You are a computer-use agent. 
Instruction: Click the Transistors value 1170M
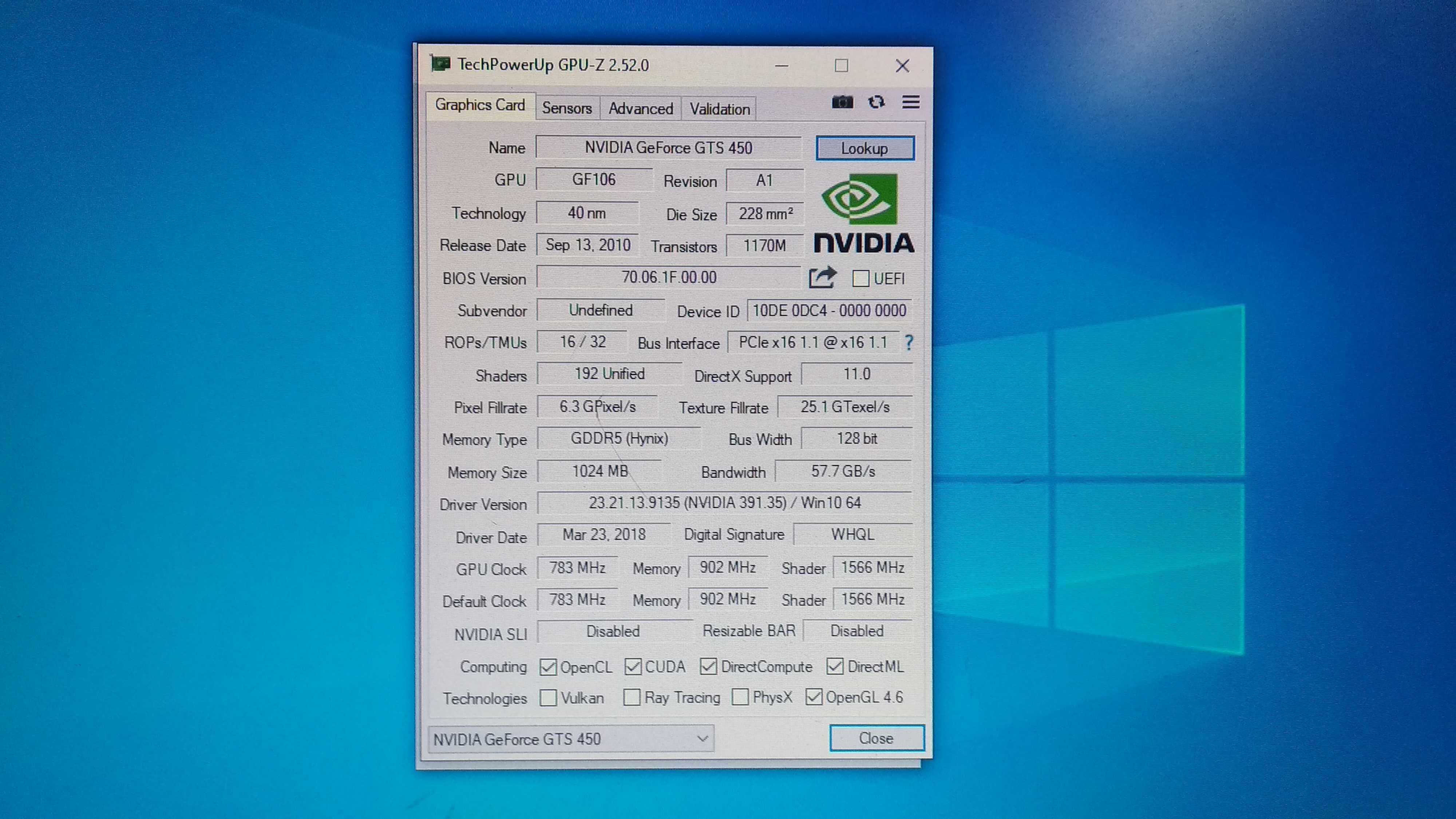[765, 246]
